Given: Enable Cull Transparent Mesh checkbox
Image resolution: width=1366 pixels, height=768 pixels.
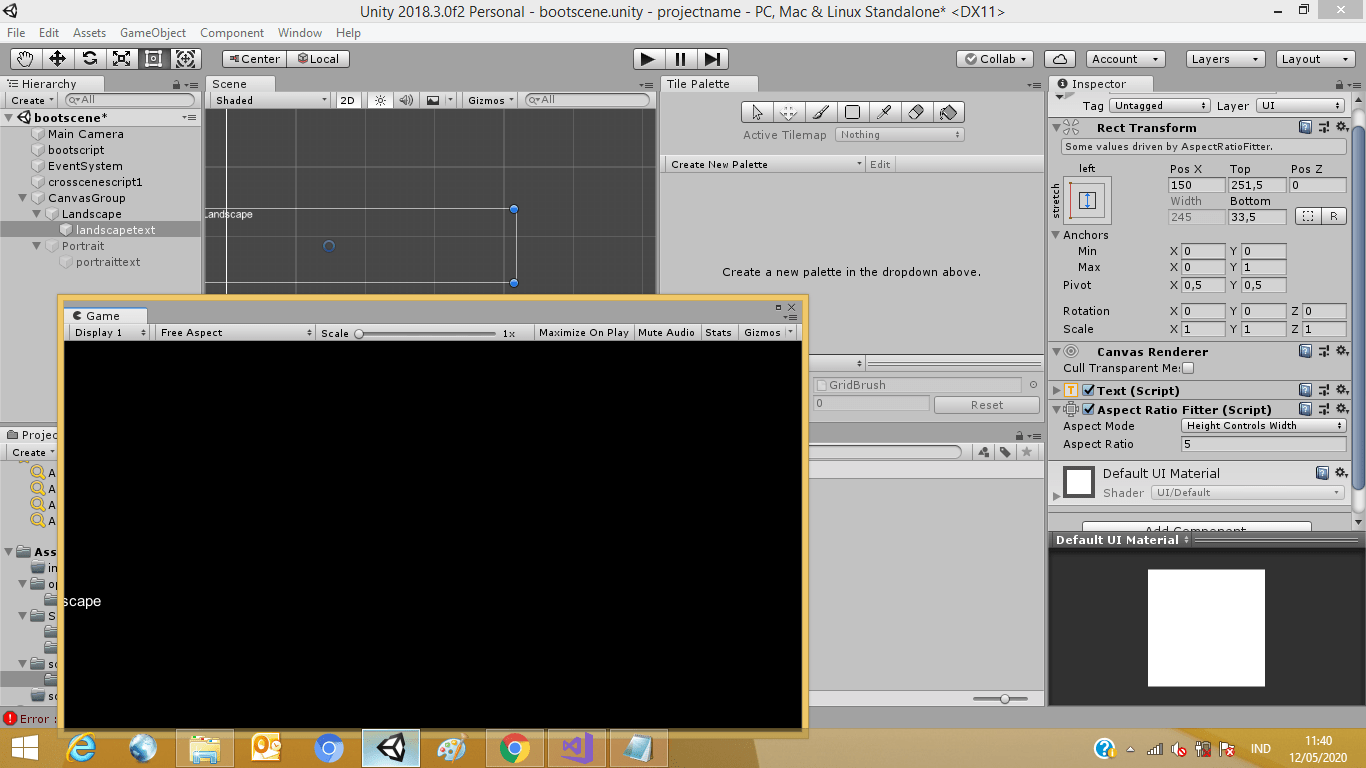Looking at the screenshot, I should click(x=1188, y=369).
